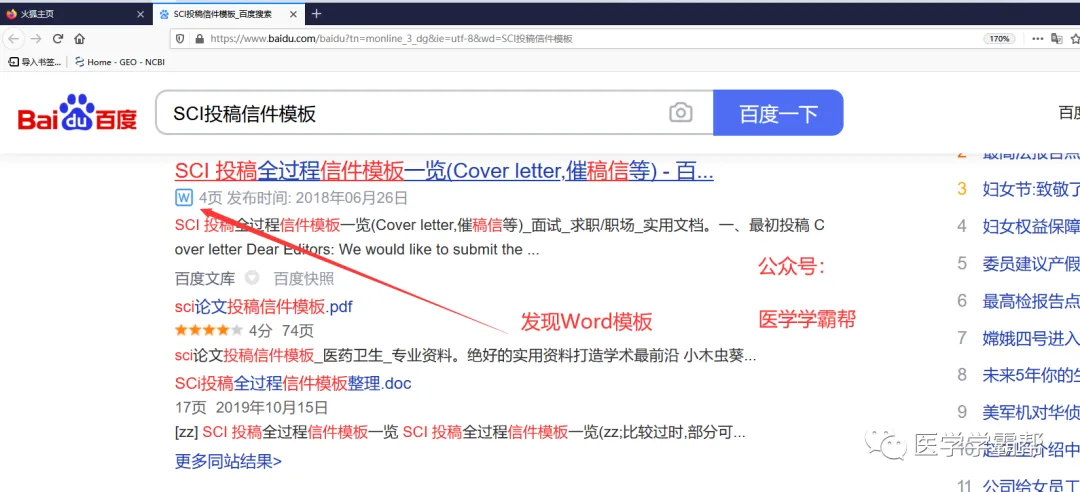The image size is (1080, 492).
Task: Click the translate page icon
Action: point(1057,39)
